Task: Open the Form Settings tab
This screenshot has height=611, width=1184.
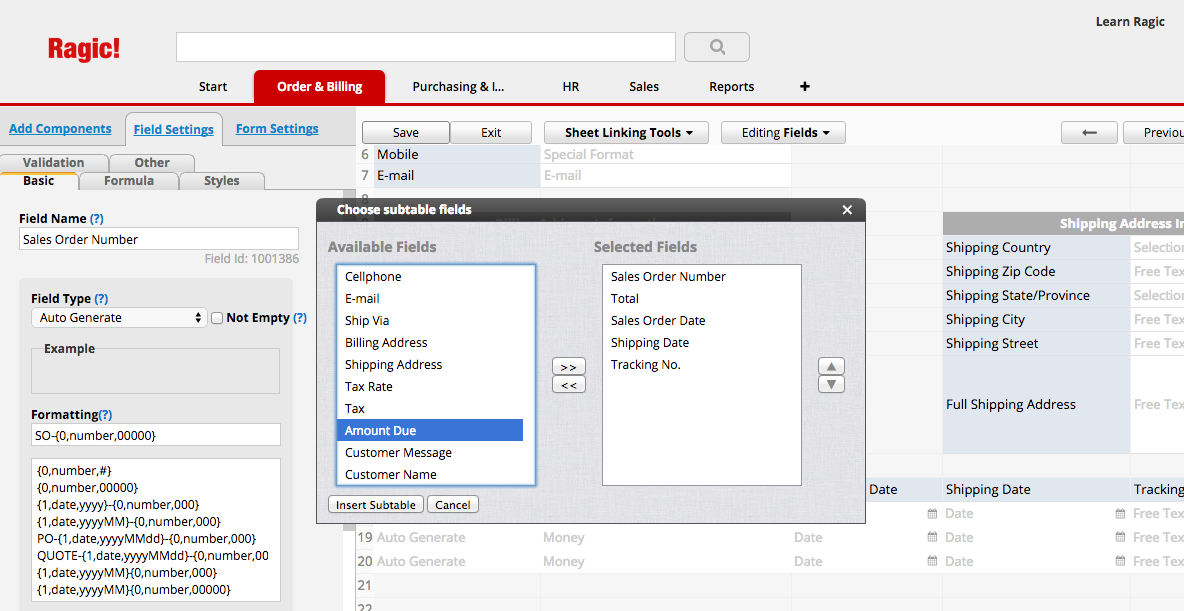Action: 277,129
